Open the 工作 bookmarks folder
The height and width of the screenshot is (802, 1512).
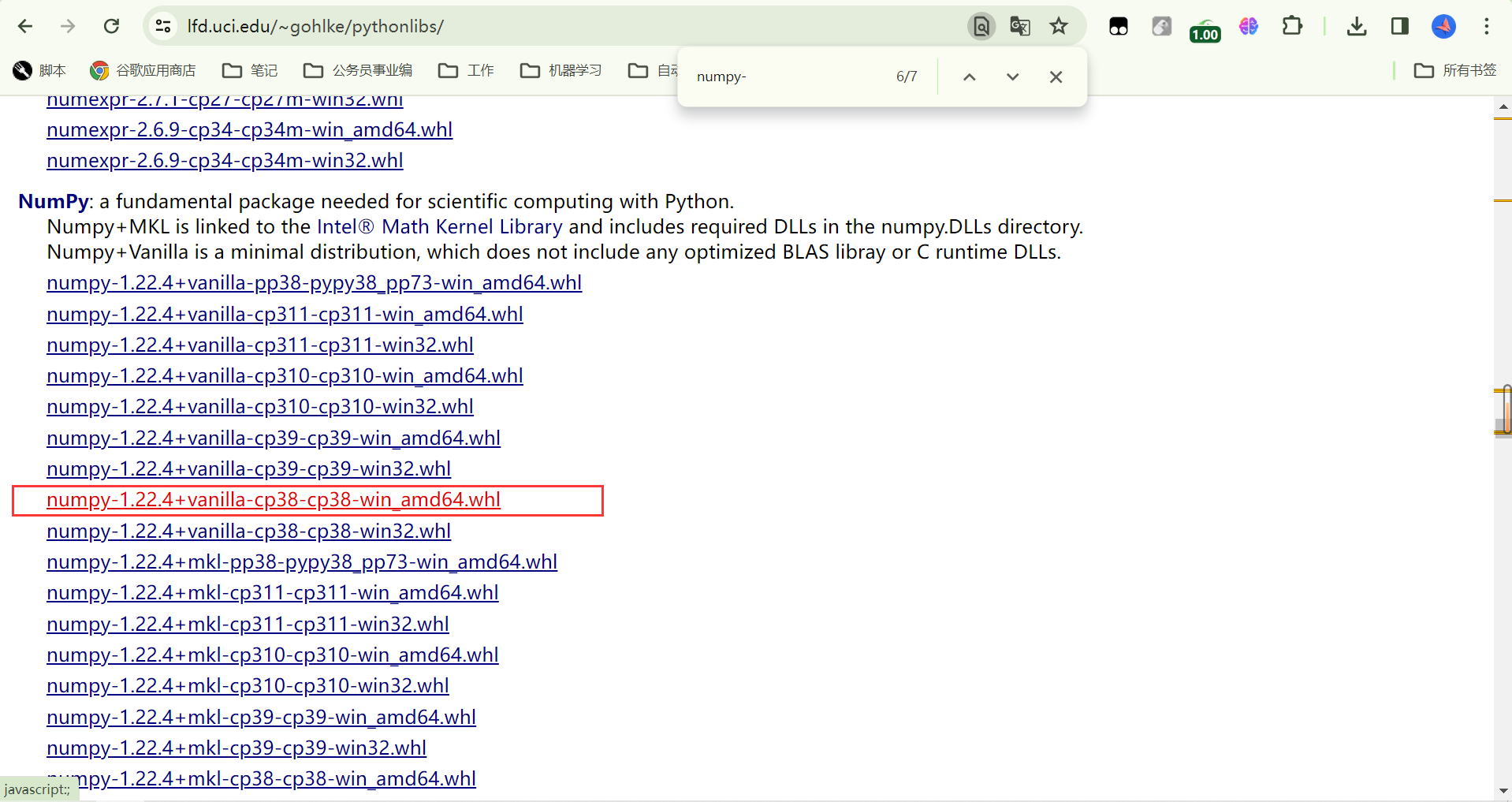tap(466, 70)
